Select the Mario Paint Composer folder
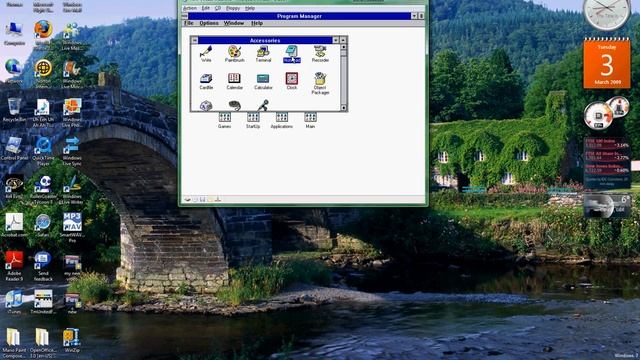The height and width of the screenshot is (360, 640). tap(14, 343)
